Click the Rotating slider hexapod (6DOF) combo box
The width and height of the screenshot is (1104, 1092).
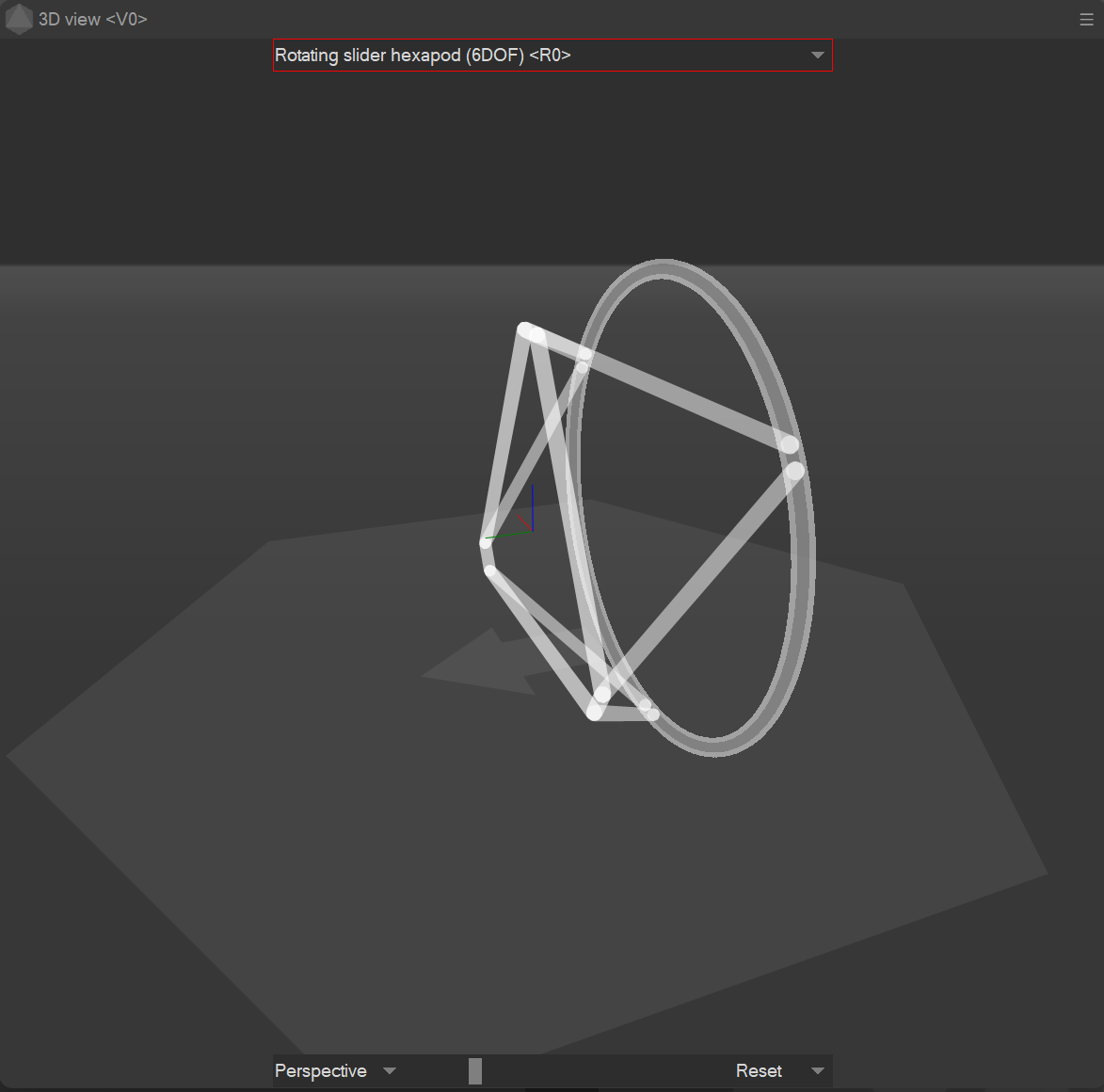point(536,56)
